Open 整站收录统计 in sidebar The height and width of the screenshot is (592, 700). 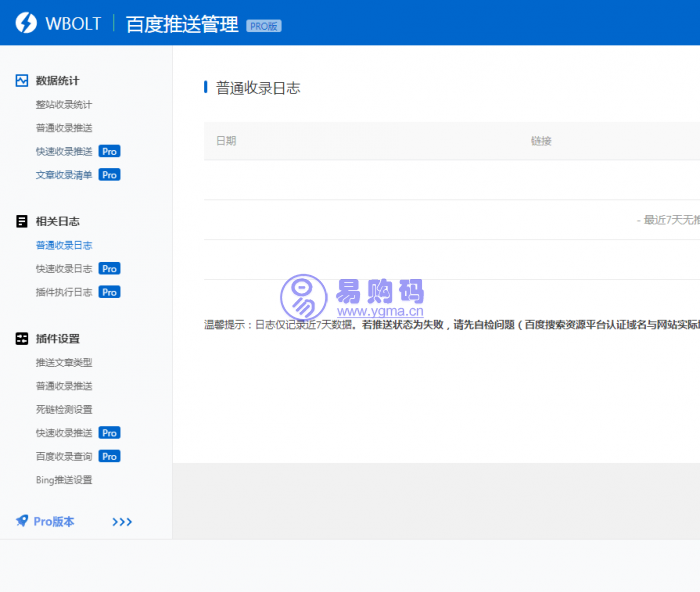coord(64,105)
